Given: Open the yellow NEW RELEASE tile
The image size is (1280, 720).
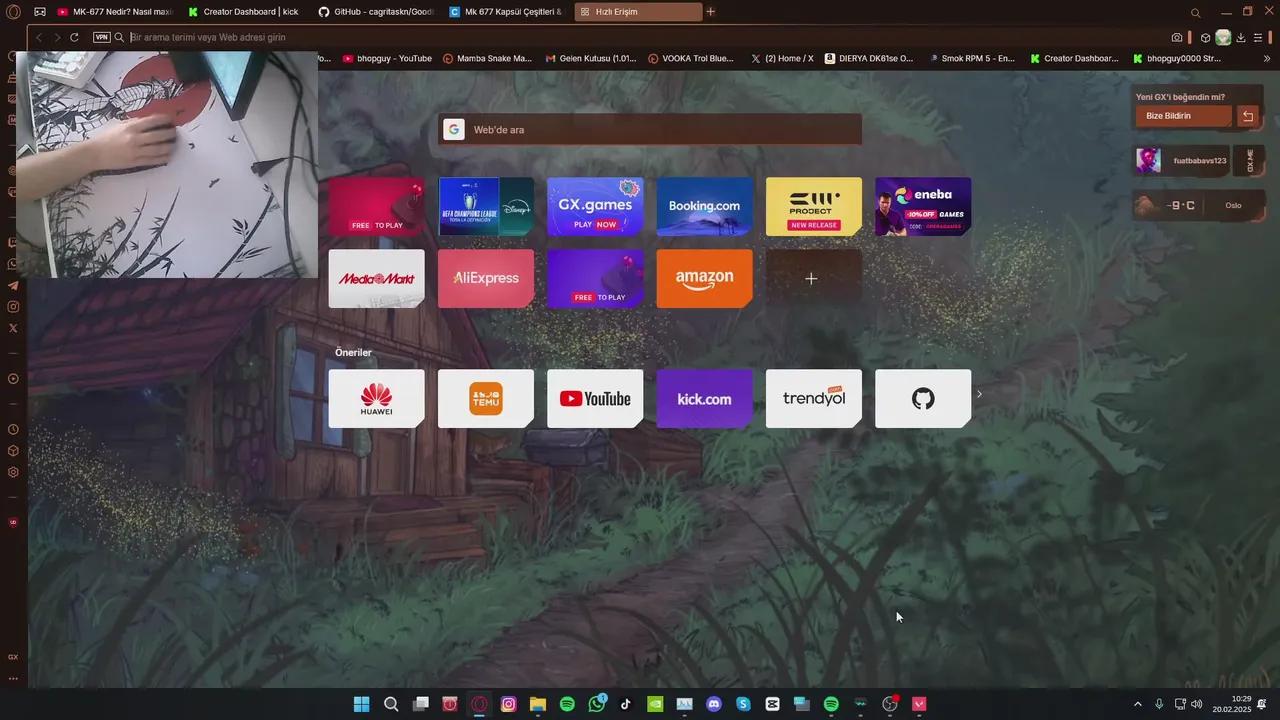Looking at the screenshot, I should pos(814,207).
